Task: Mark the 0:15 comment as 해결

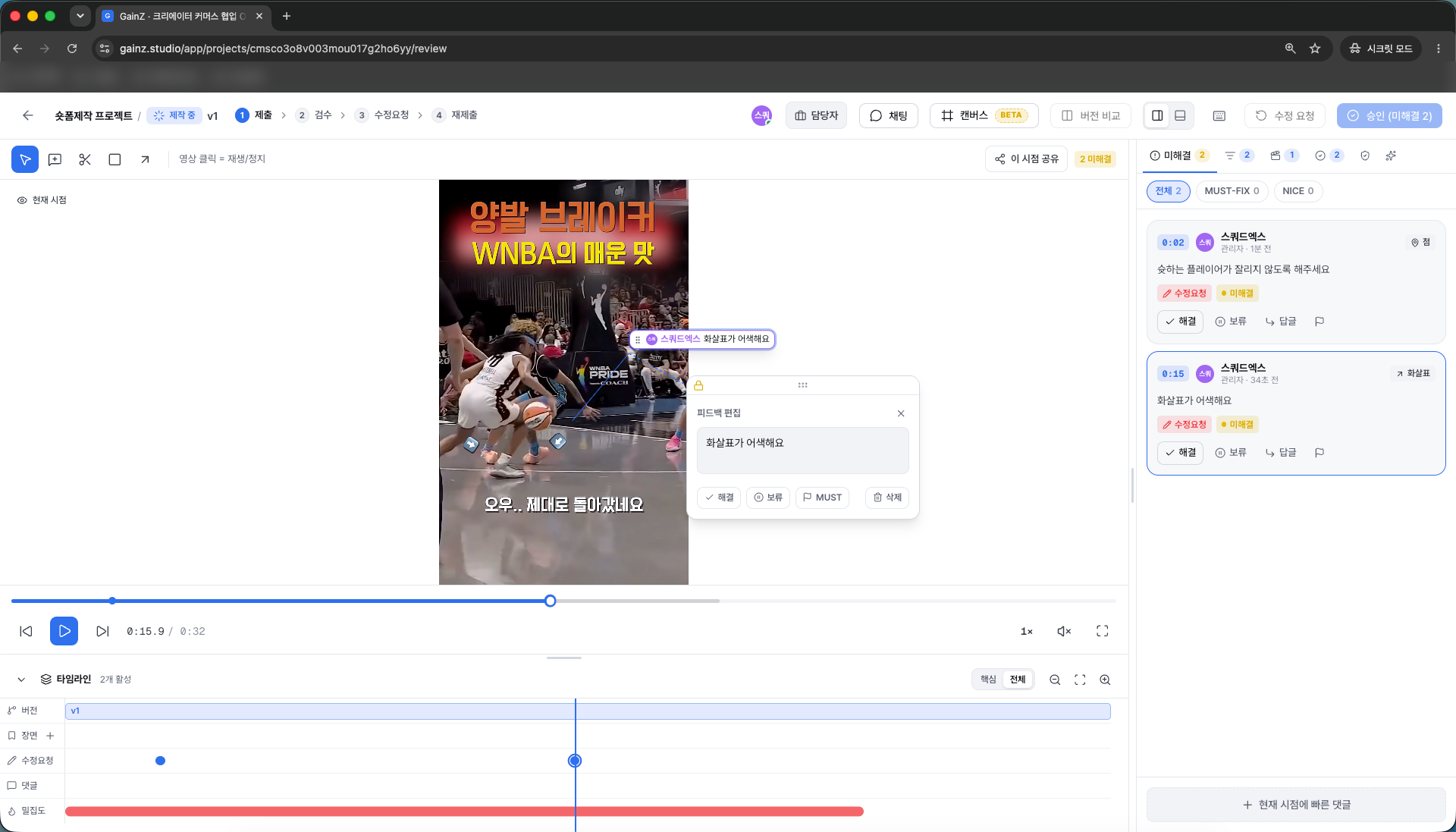Action: coord(1180,453)
